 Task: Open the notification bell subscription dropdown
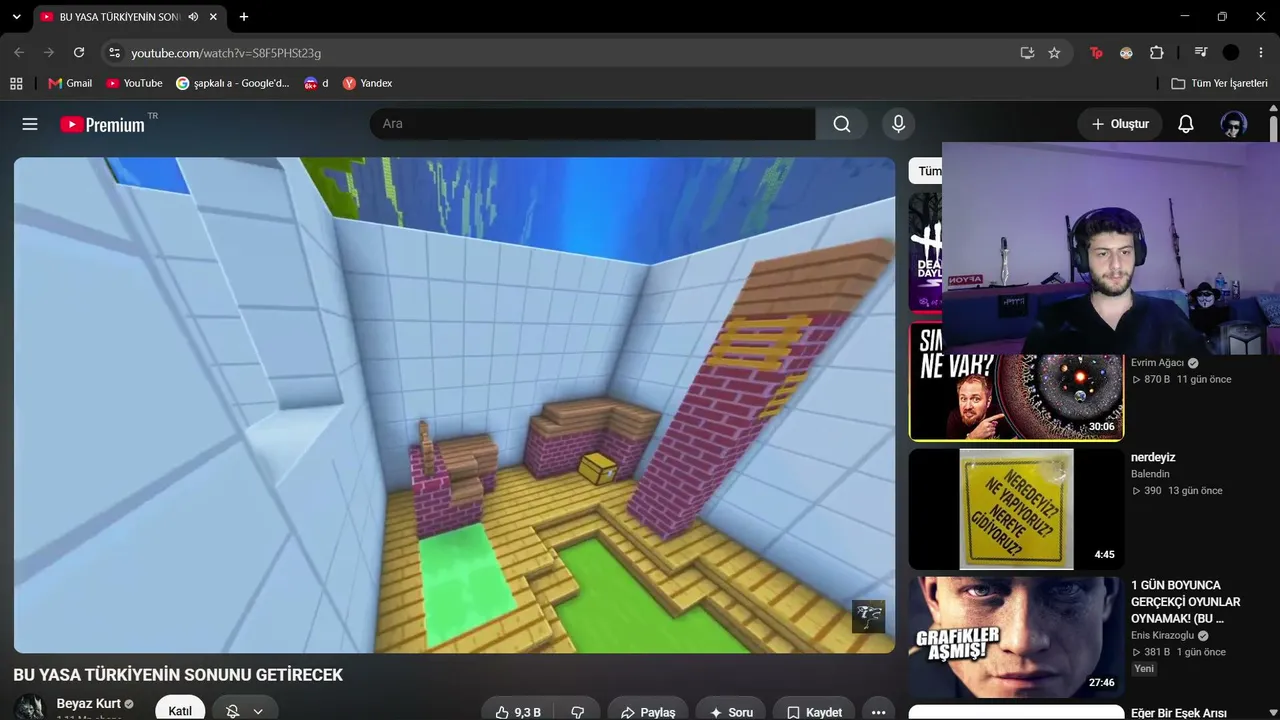point(245,711)
